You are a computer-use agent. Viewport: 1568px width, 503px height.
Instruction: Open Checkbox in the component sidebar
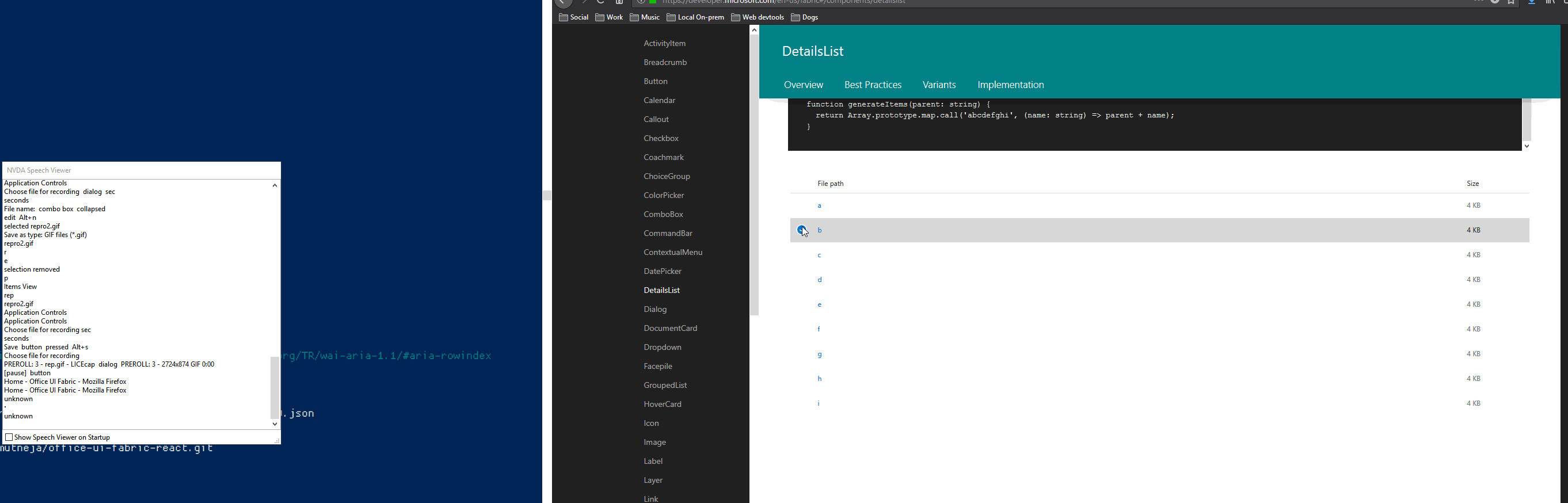pos(661,138)
